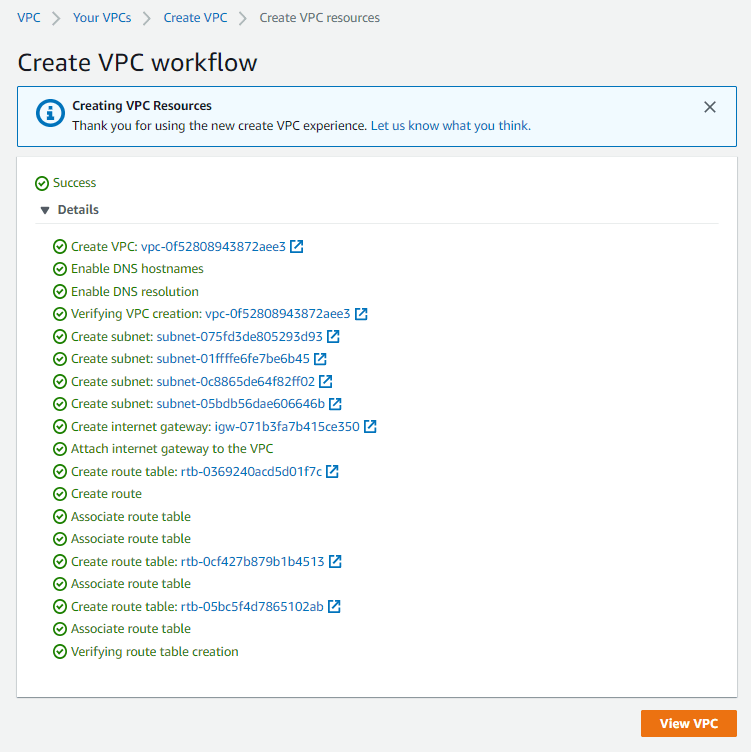Open rtb-05bc5f4d7865102ab link
This screenshot has width=751, height=752.
(x=252, y=606)
